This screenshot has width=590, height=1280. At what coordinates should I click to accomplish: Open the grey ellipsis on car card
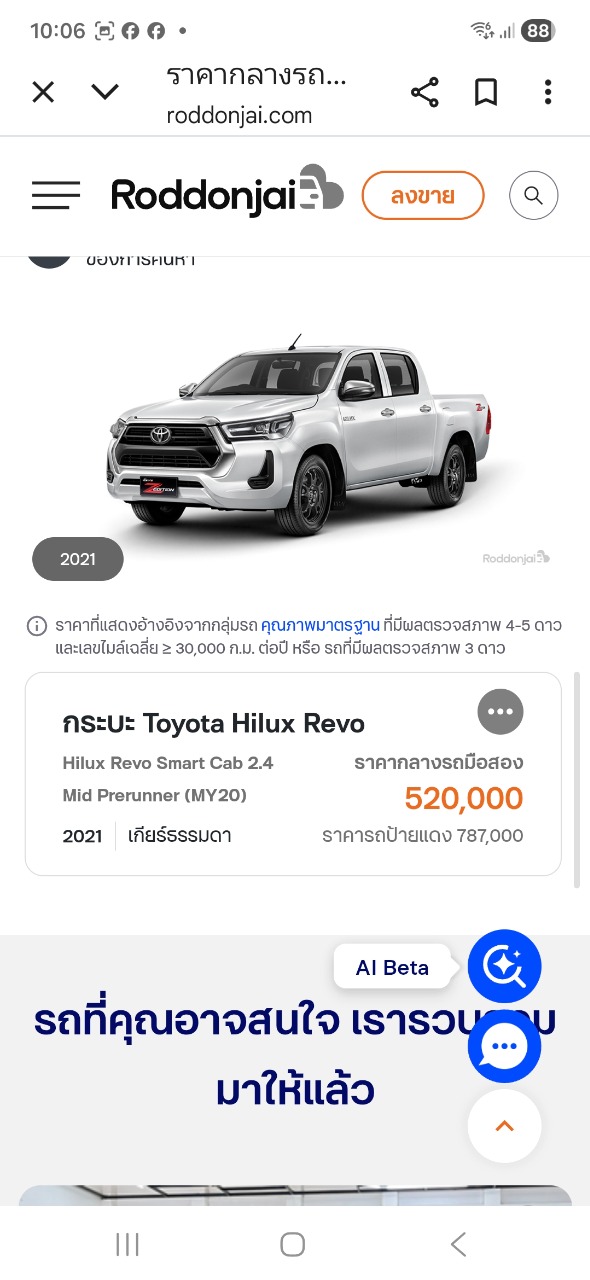pyautogui.click(x=501, y=712)
